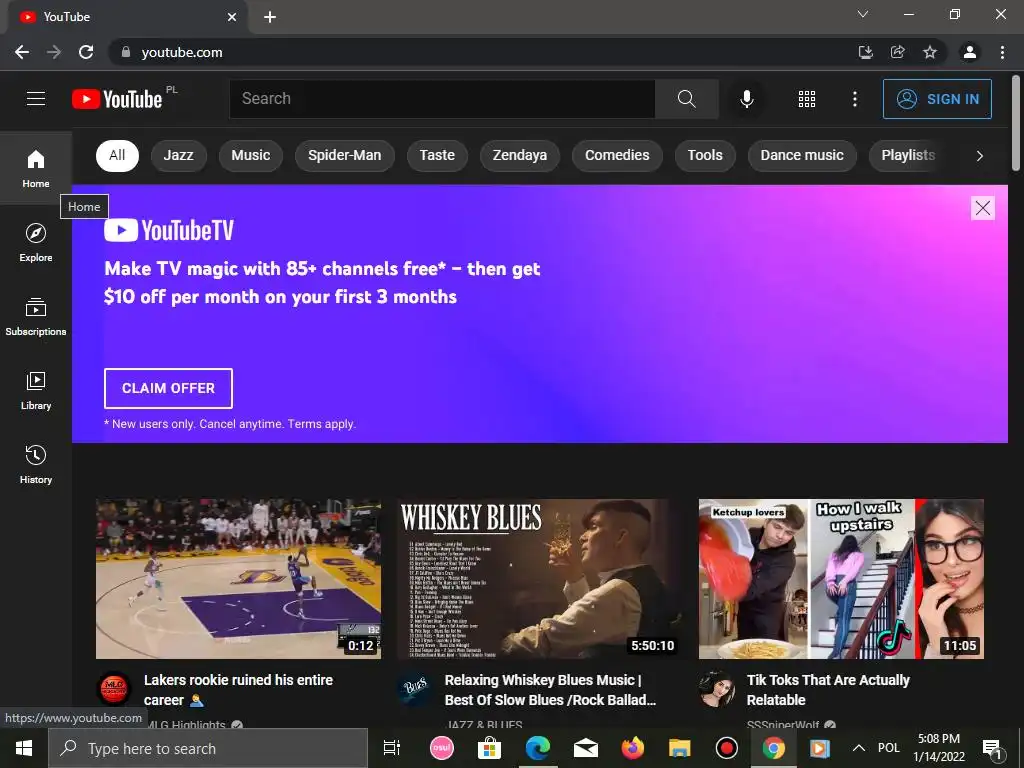
Task: Open Chrome three-dot menu
Action: [x=1002, y=52]
